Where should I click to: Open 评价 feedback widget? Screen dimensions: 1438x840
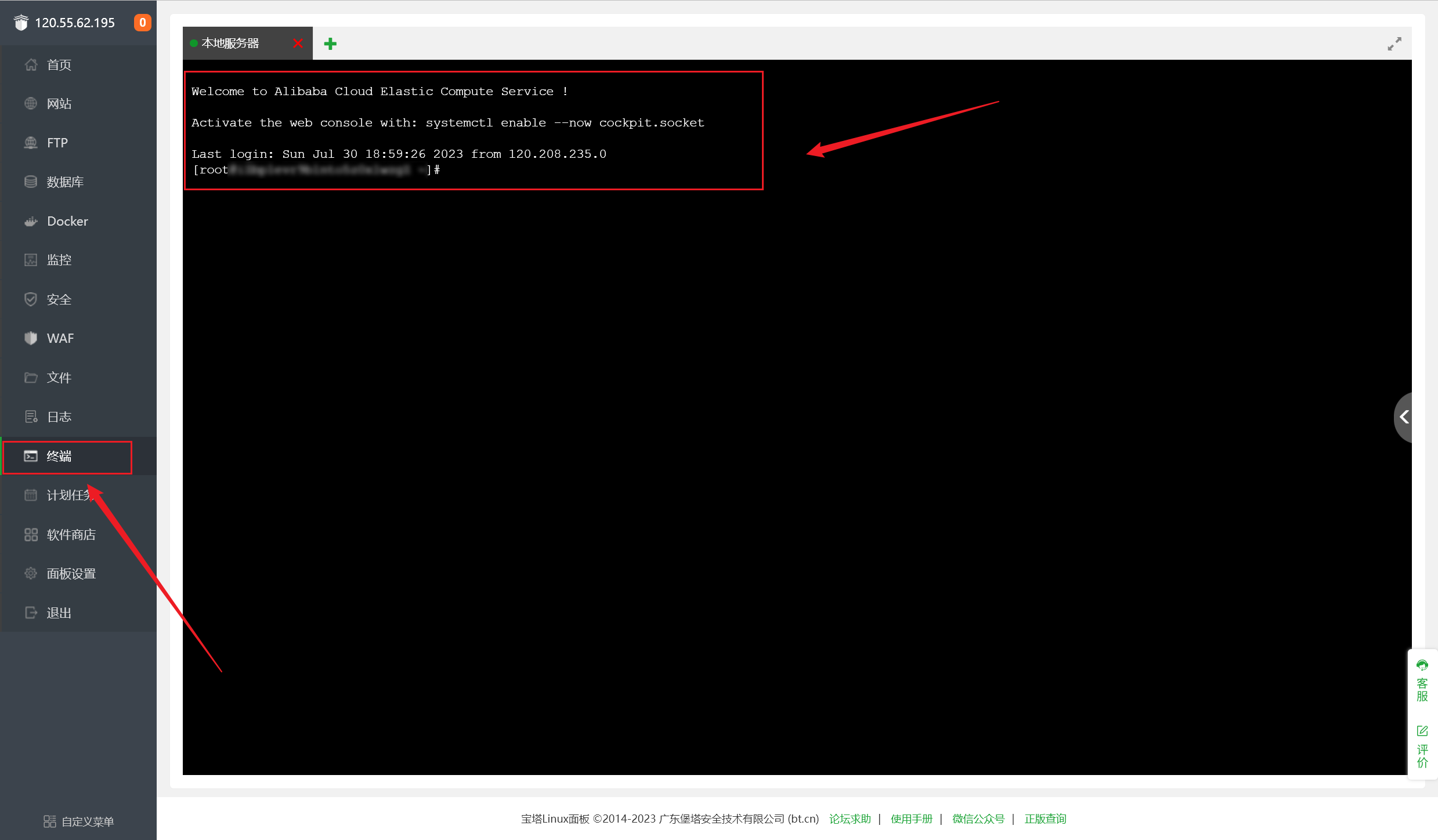(1422, 747)
